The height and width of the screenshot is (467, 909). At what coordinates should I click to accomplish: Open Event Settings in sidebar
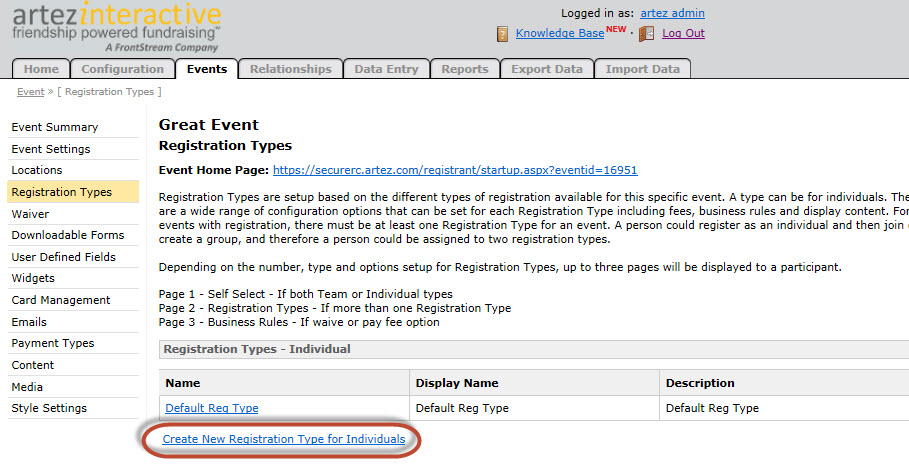(73, 149)
